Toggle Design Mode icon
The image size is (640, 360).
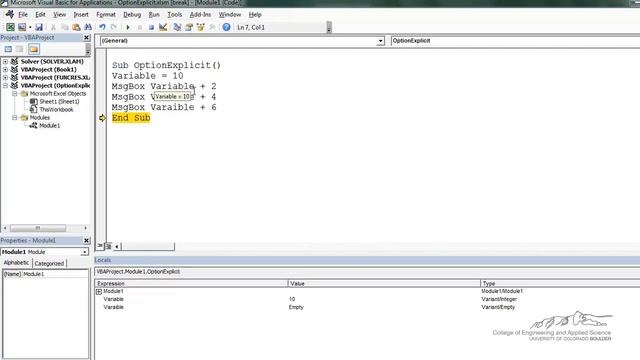point(163,27)
